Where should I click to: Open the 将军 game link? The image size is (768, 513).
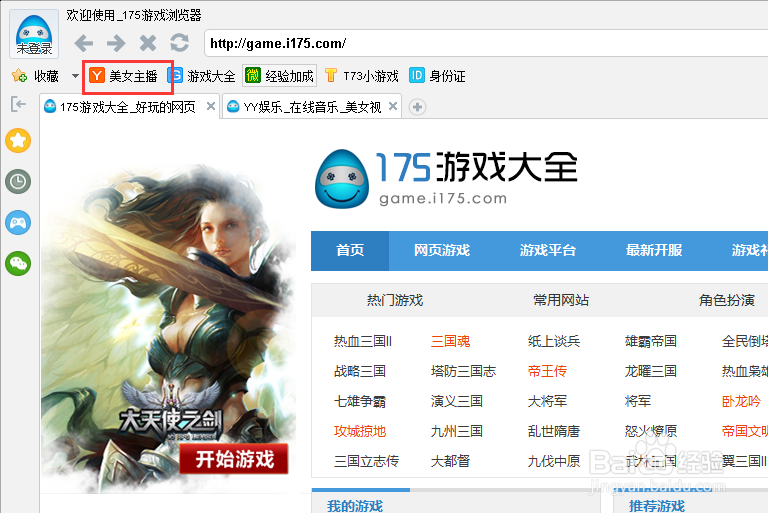pos(638,401)
